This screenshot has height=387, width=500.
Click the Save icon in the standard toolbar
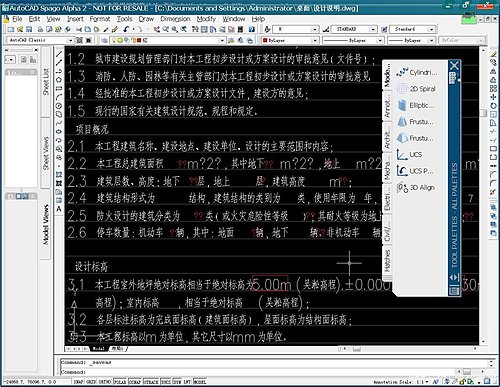(x=29, y=29)
